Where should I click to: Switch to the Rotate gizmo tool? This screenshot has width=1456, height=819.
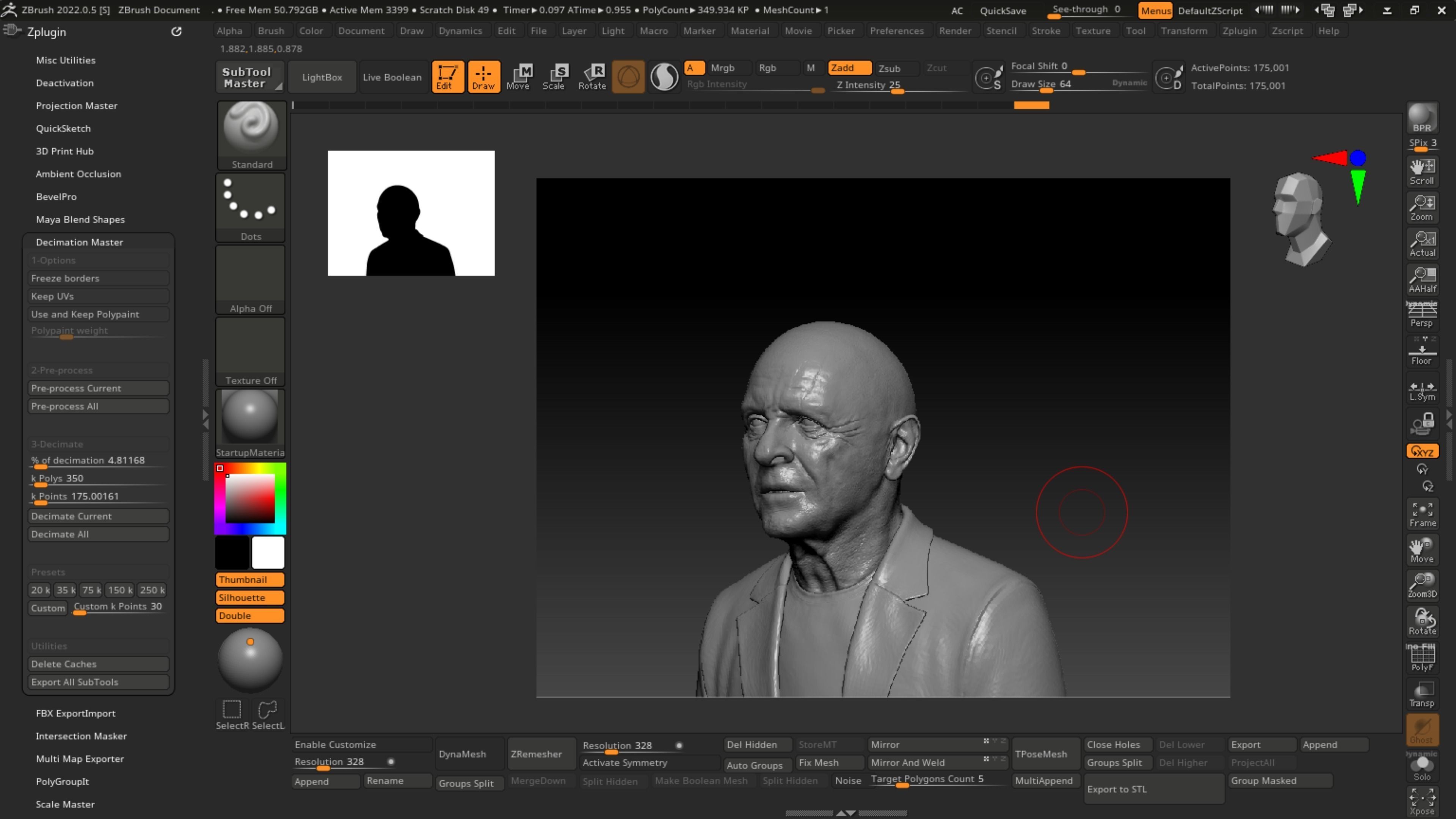(x=592, y=77)
